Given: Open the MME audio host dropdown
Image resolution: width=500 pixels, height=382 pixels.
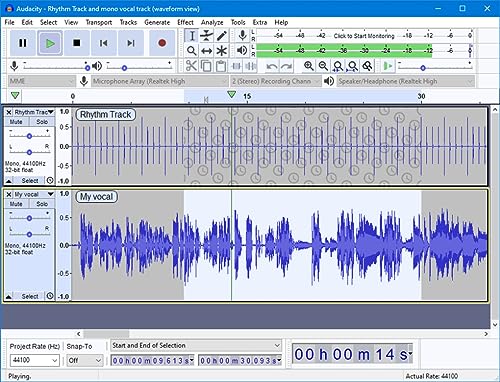Looking at the screenshot, I should (42, 81).
